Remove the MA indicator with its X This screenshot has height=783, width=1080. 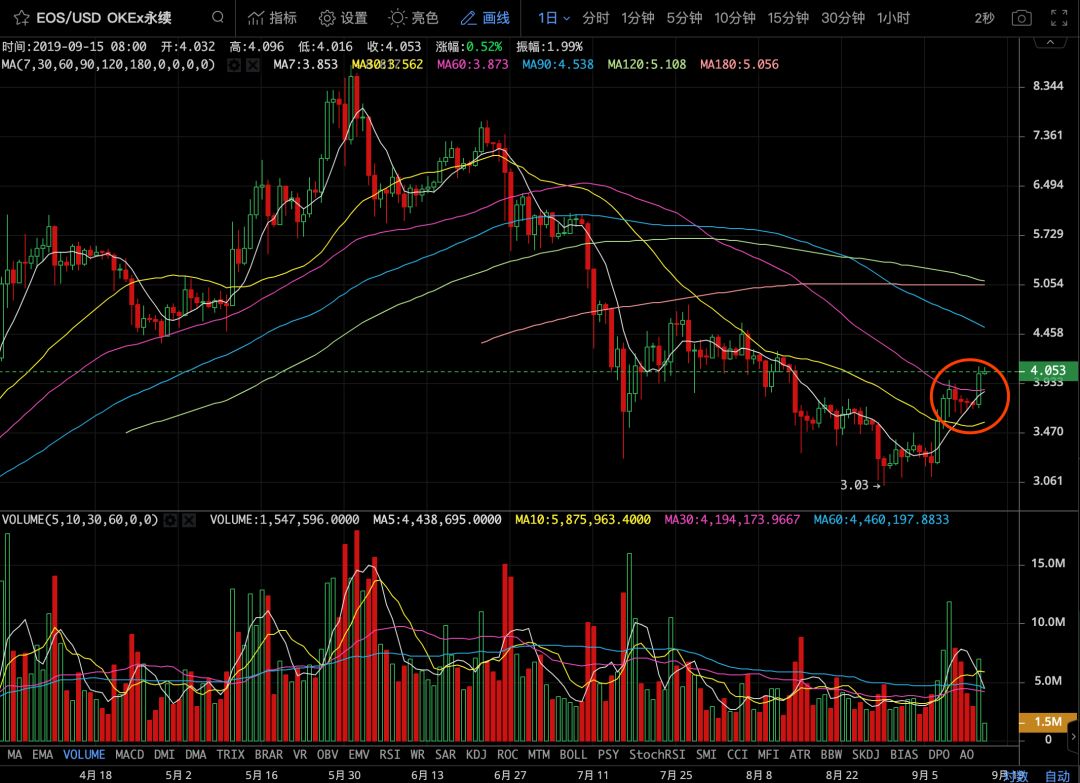253,65
